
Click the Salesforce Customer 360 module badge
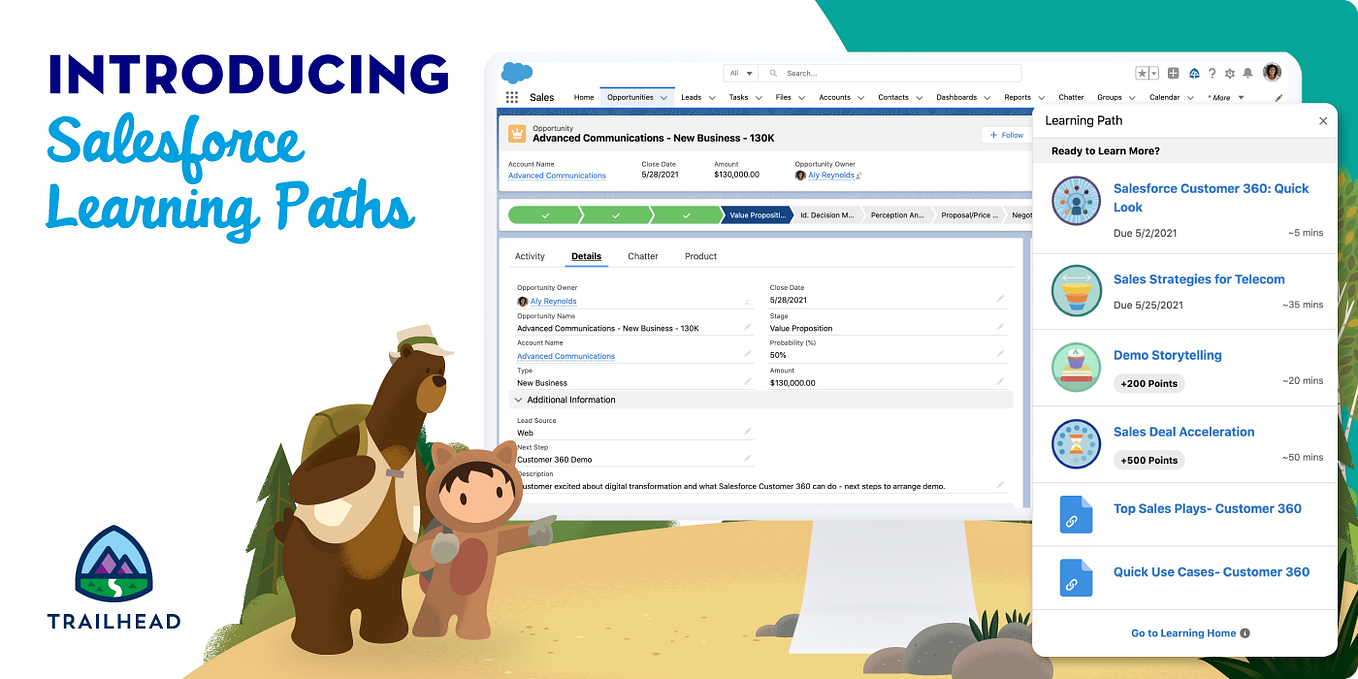(x=1076, y=200)
